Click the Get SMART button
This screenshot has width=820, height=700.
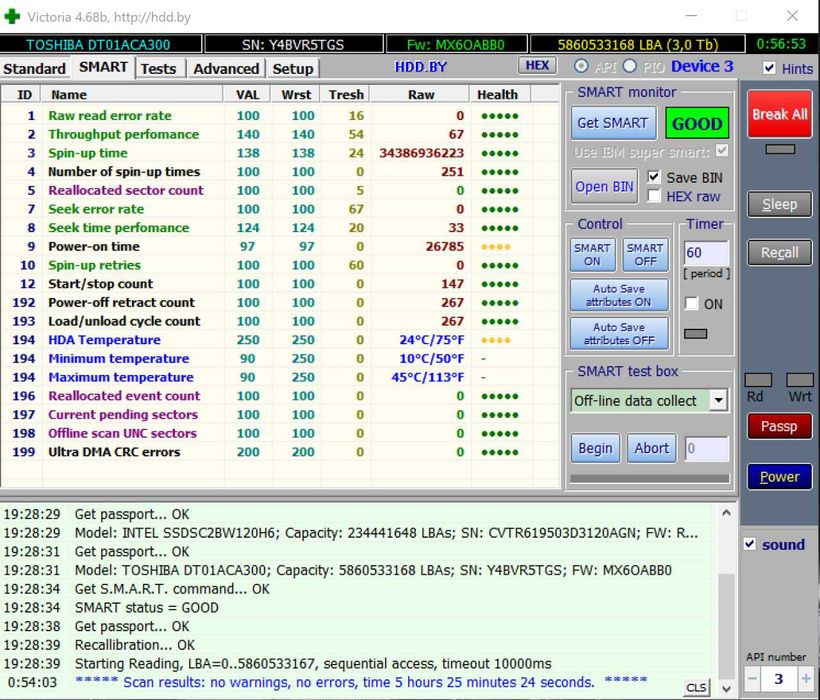[x=613, y=123]
